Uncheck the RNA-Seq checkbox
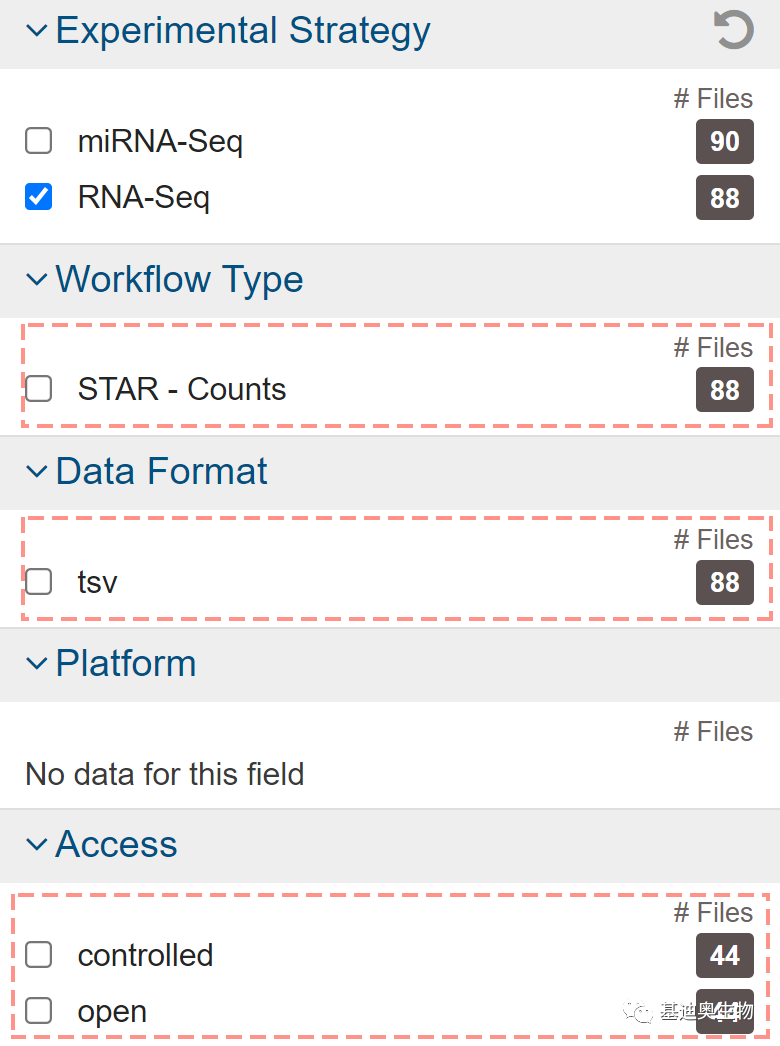The height and width of the screenshot is (1046, 780). pyautogui.click(x=39, y=197)
